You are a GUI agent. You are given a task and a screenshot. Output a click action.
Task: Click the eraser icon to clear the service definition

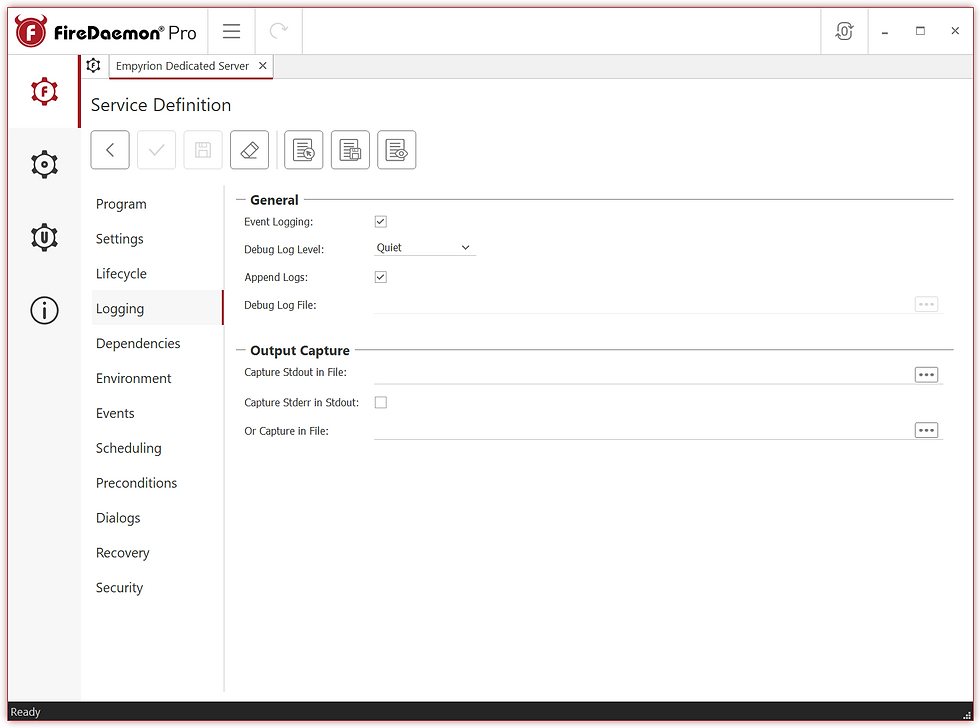[249, 149]
